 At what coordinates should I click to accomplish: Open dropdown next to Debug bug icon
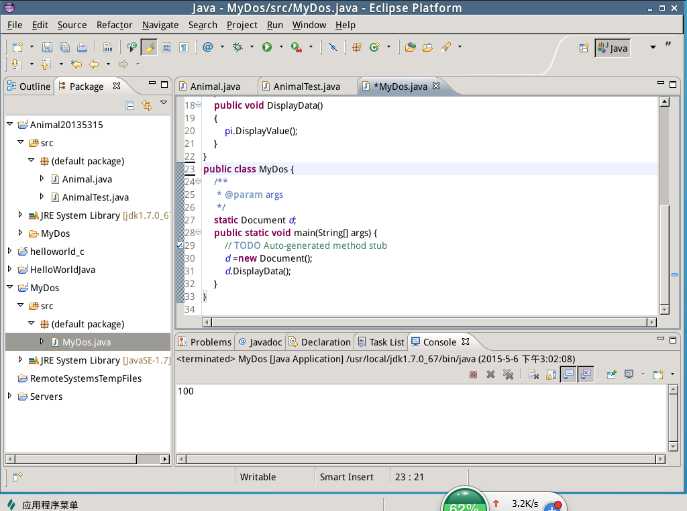click(251, 46)
